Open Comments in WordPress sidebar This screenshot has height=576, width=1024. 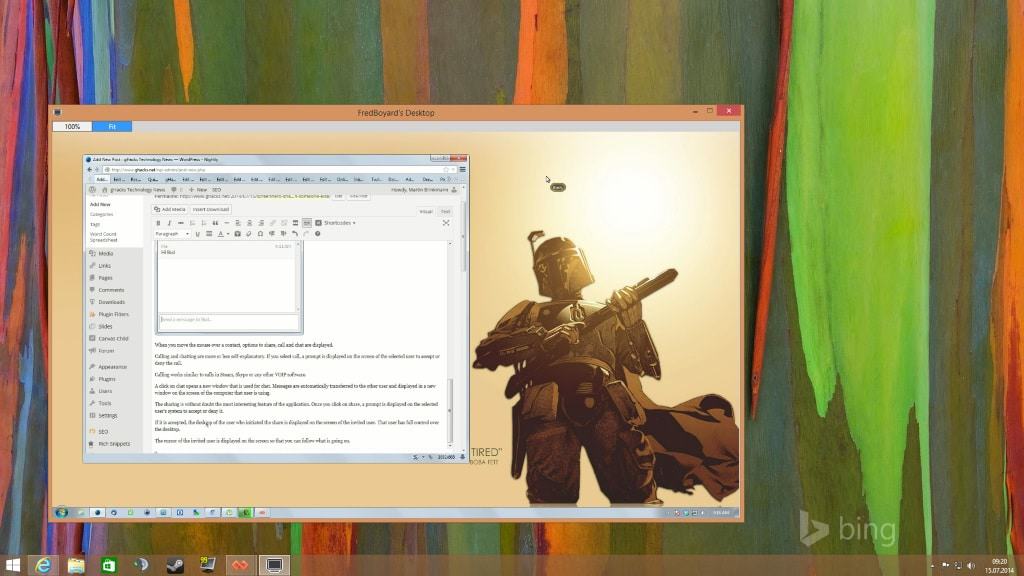point(111,290)
